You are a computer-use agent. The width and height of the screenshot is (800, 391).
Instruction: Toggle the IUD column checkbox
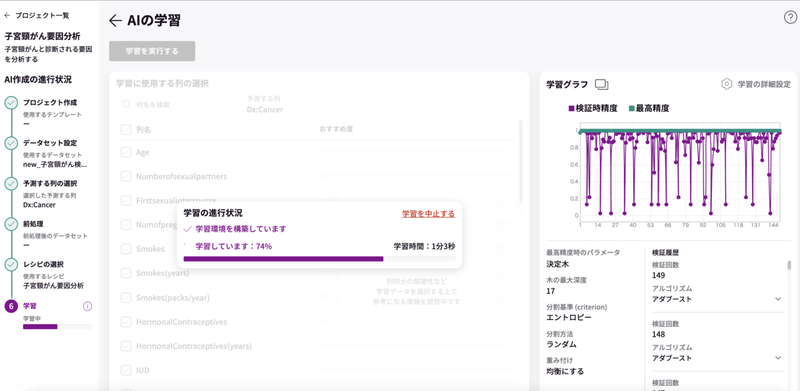[126, 370]
